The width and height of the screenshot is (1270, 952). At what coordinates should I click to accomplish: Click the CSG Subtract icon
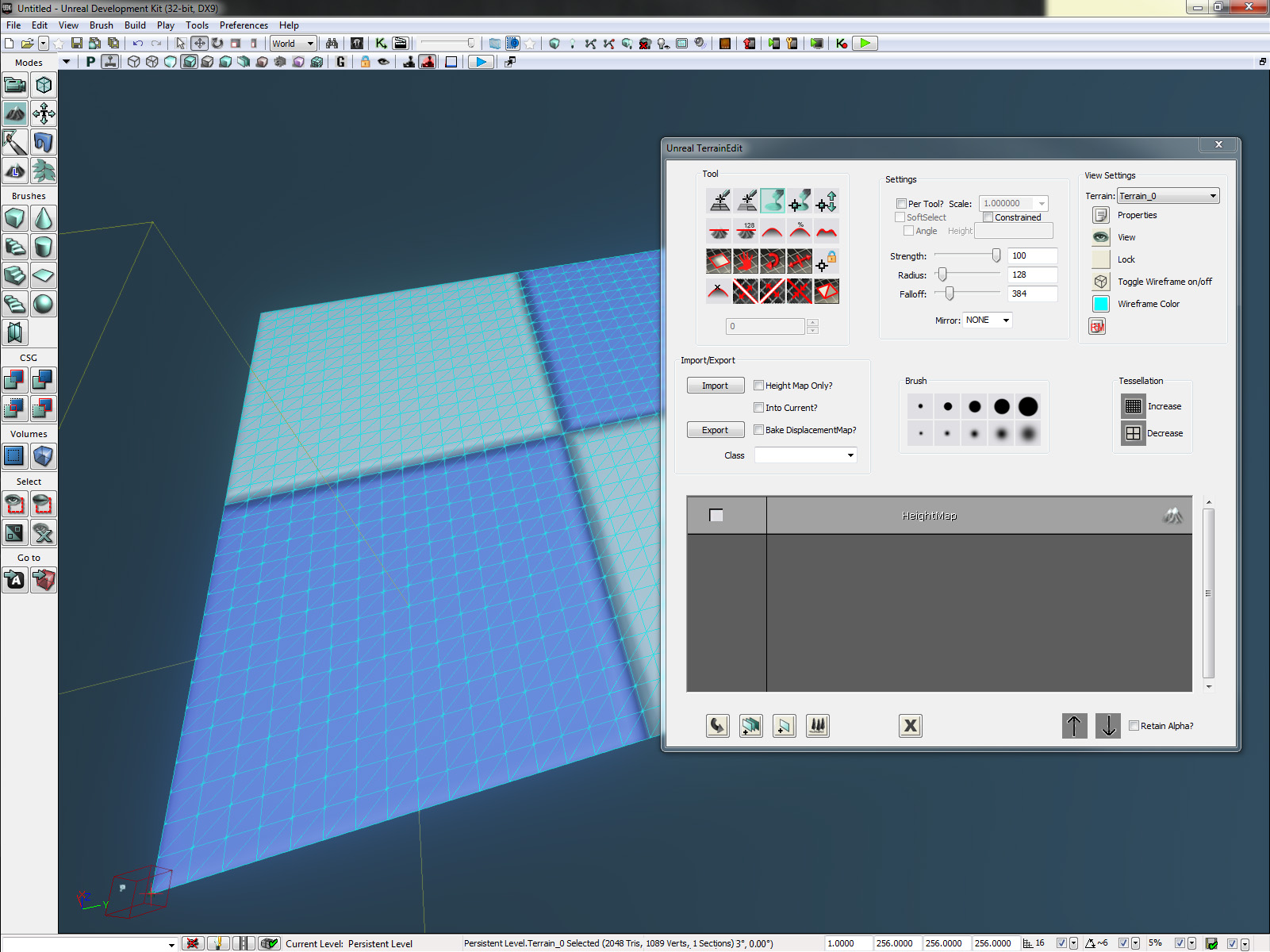(44, 380)
